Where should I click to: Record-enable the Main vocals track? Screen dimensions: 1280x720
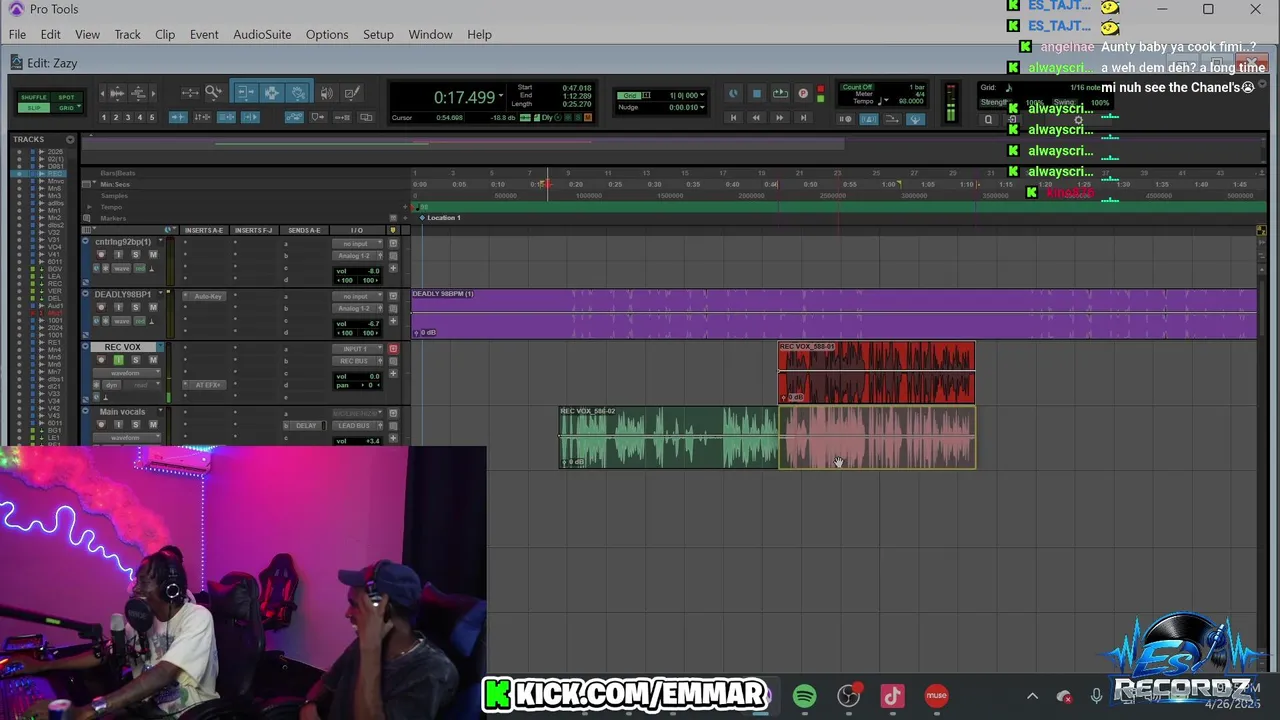tap(101, 424)
